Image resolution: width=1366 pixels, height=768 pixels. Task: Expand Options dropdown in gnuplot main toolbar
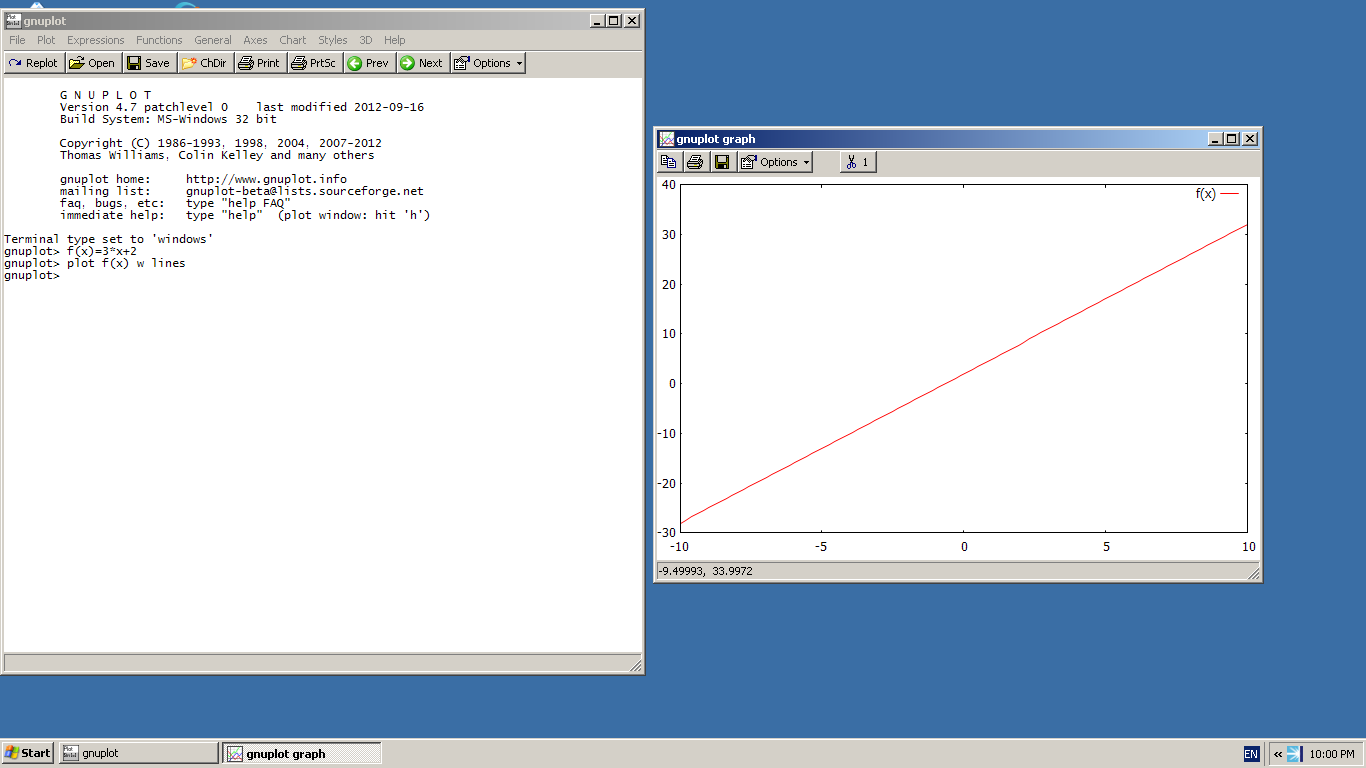pyautogui.click(x=488, y=63)
